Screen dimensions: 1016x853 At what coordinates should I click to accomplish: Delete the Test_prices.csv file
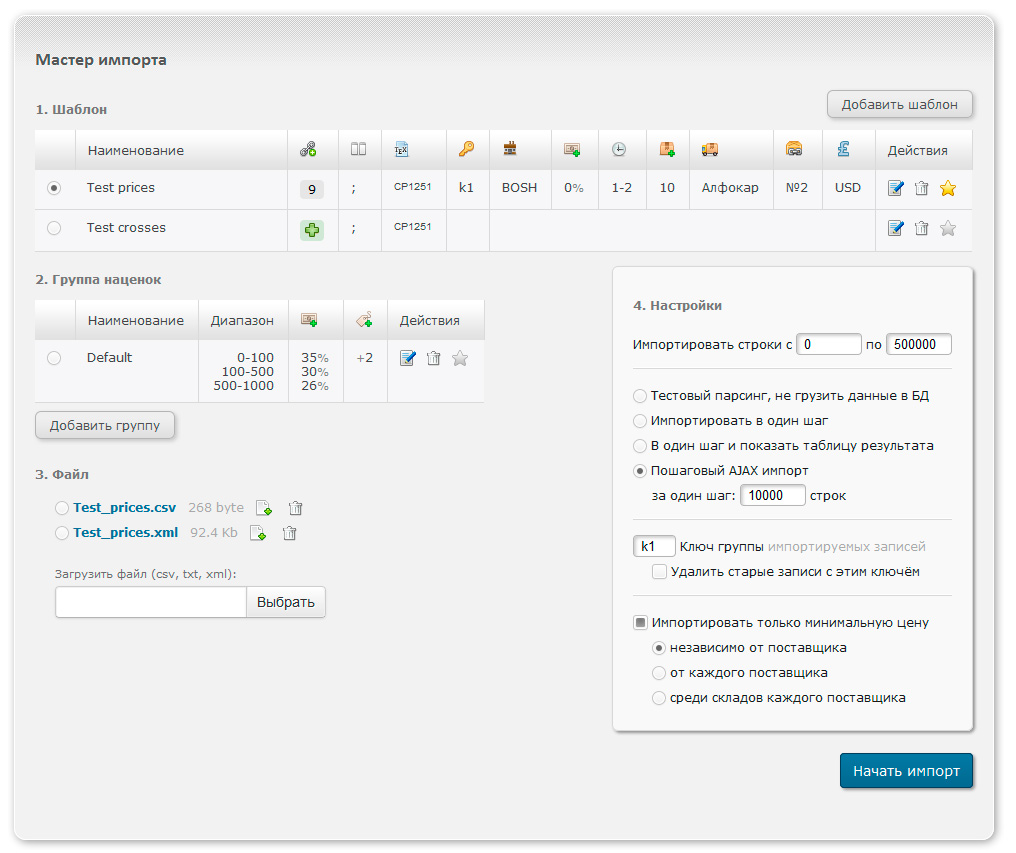(x=295, y=508)
